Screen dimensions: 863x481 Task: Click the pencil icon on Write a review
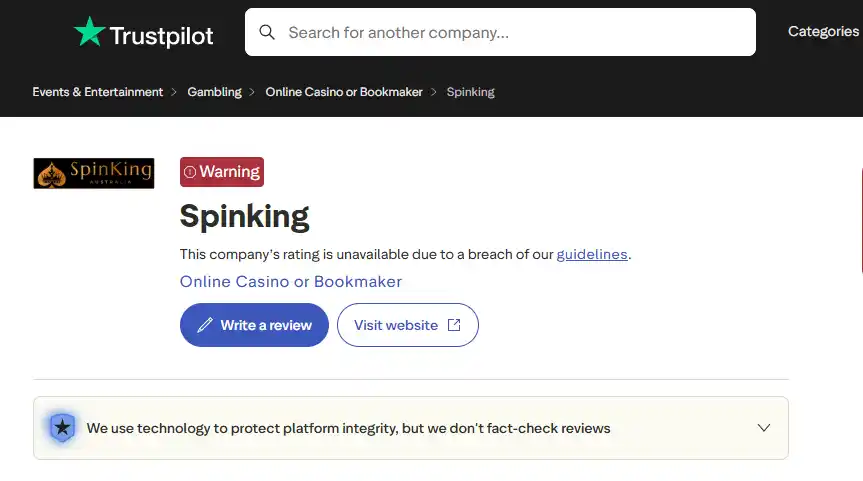pos(205,325)
